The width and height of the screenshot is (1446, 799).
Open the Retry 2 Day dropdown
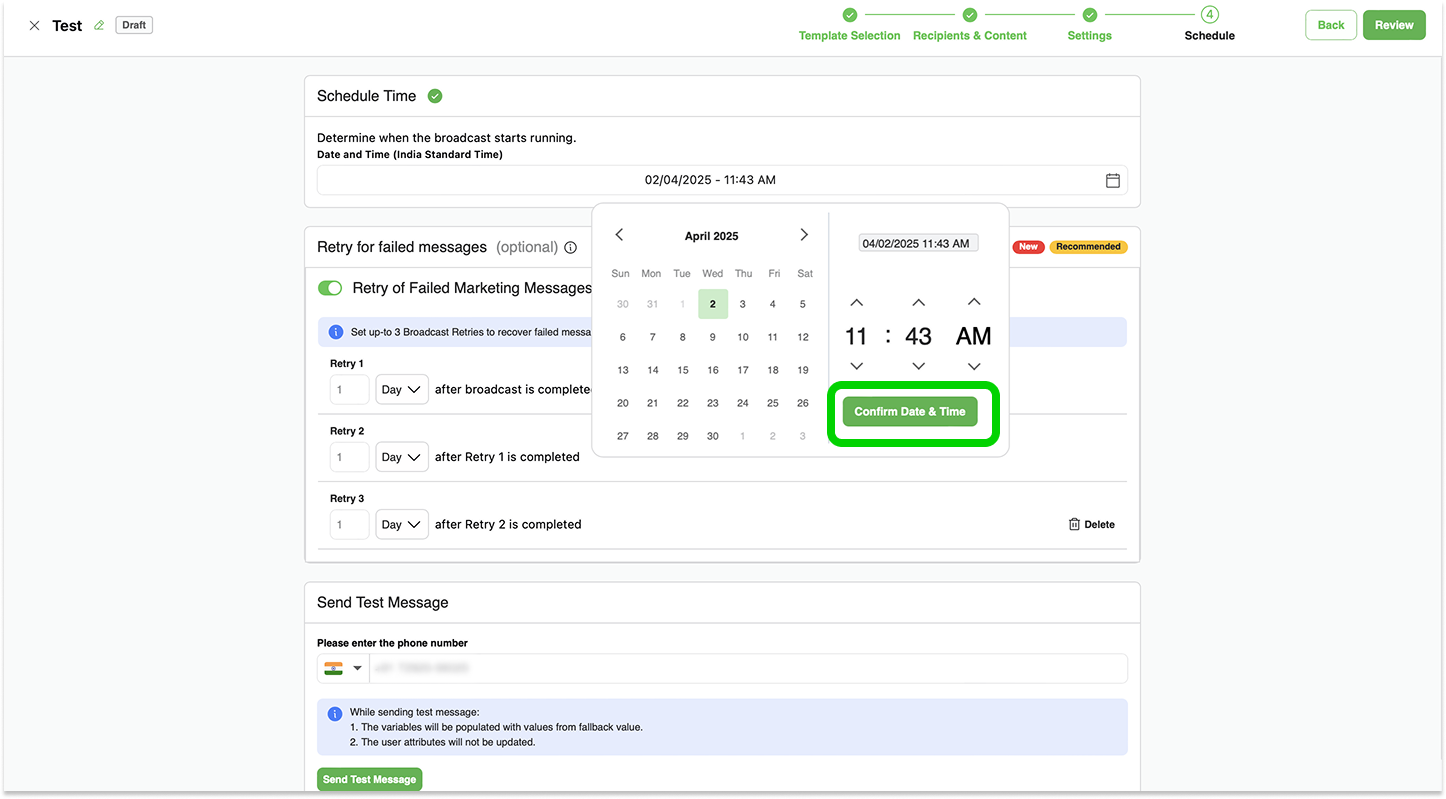pos(402,457)
